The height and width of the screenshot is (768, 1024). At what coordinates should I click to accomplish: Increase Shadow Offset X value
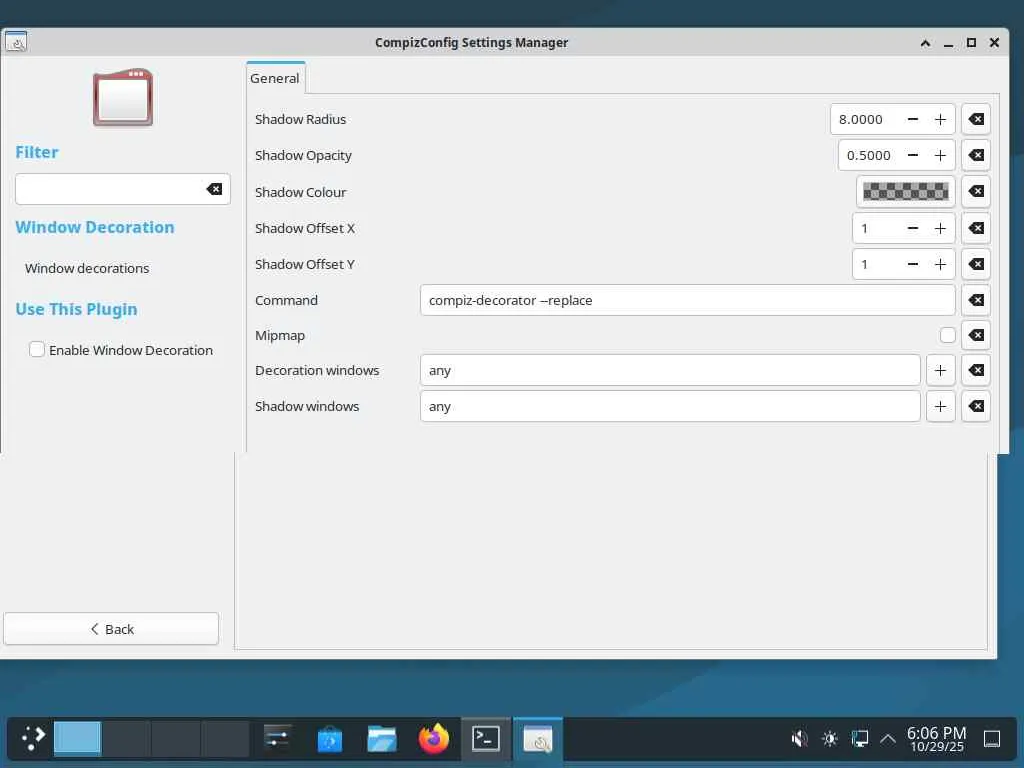(x=940, y=228)
